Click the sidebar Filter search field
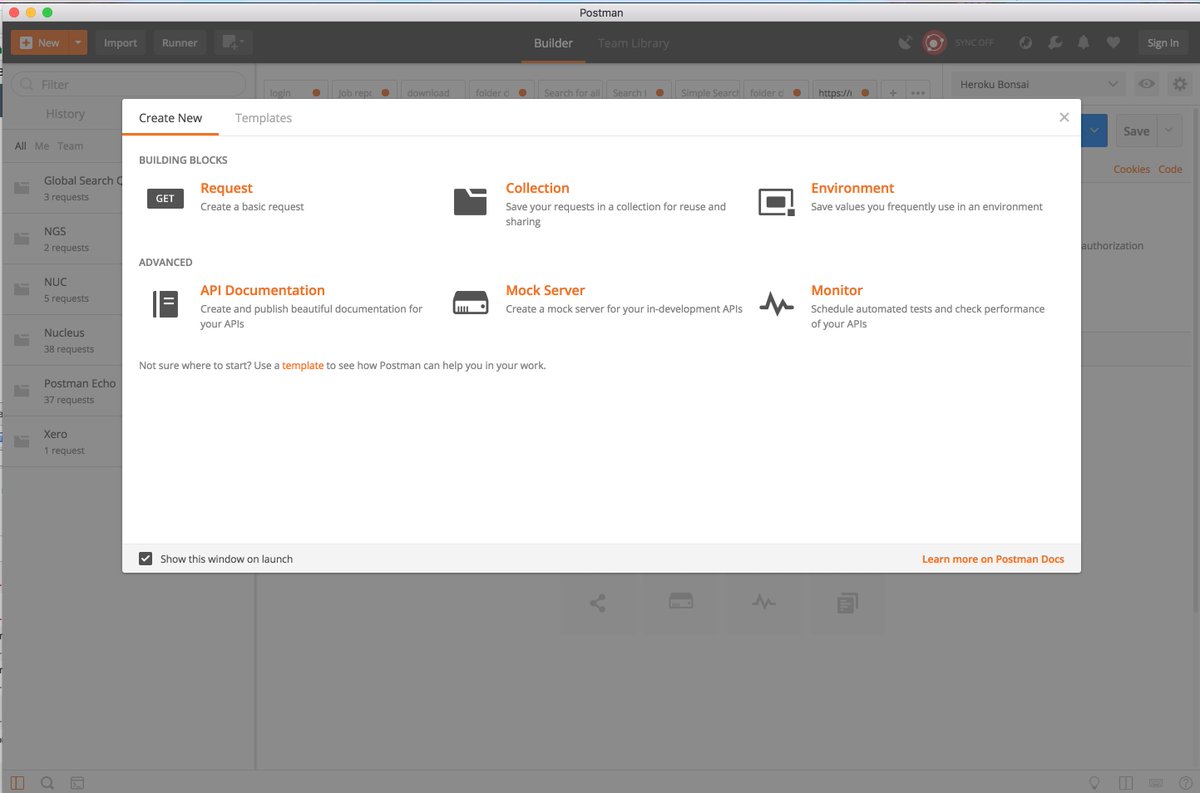The width and height of the screenshot is (1200, 793). click(x=128, y=85)
